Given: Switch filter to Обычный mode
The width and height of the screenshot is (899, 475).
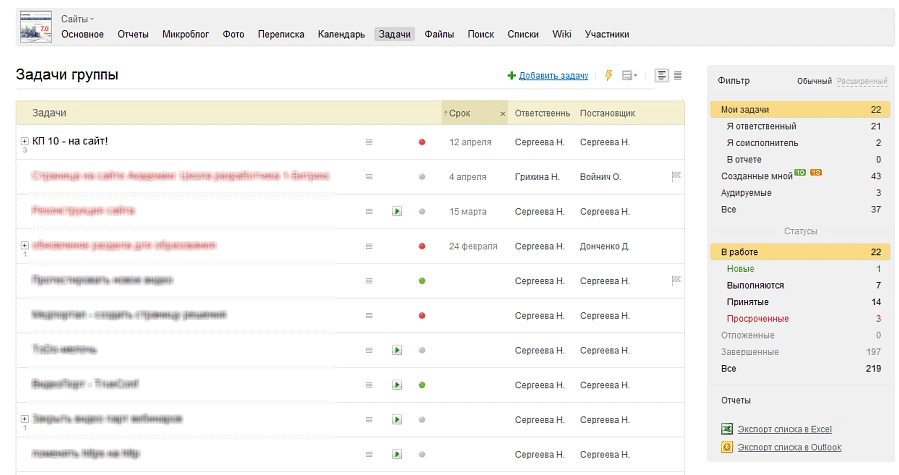Looking at the screenshot, I should (814, 81).
